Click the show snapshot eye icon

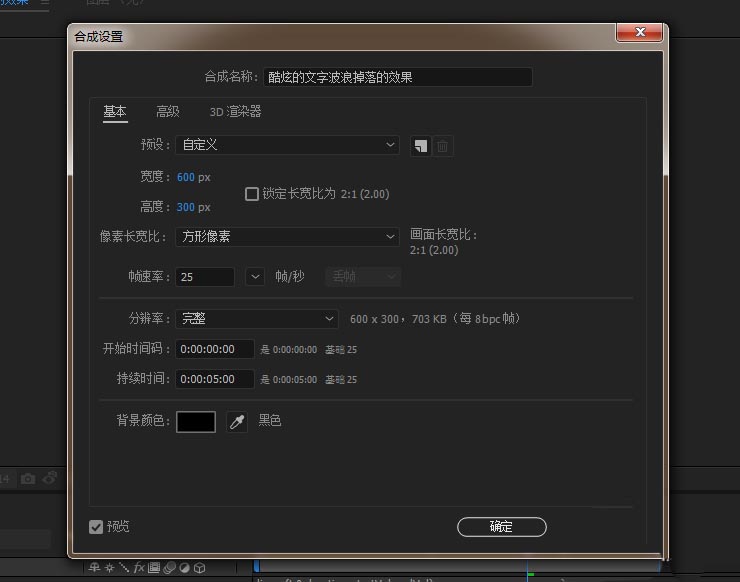tap(50, 478)
